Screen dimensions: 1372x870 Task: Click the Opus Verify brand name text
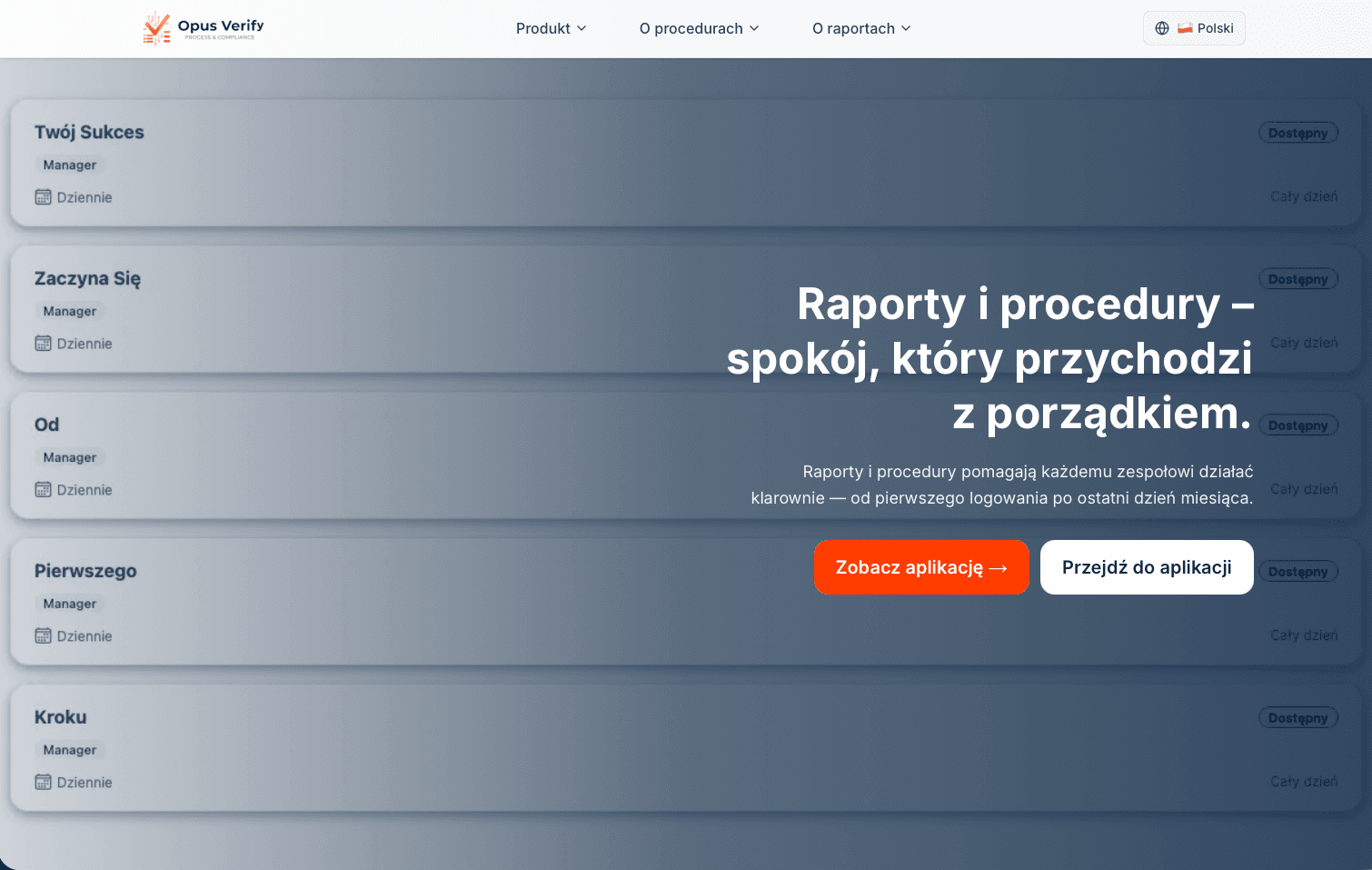(x=221, y=25)
